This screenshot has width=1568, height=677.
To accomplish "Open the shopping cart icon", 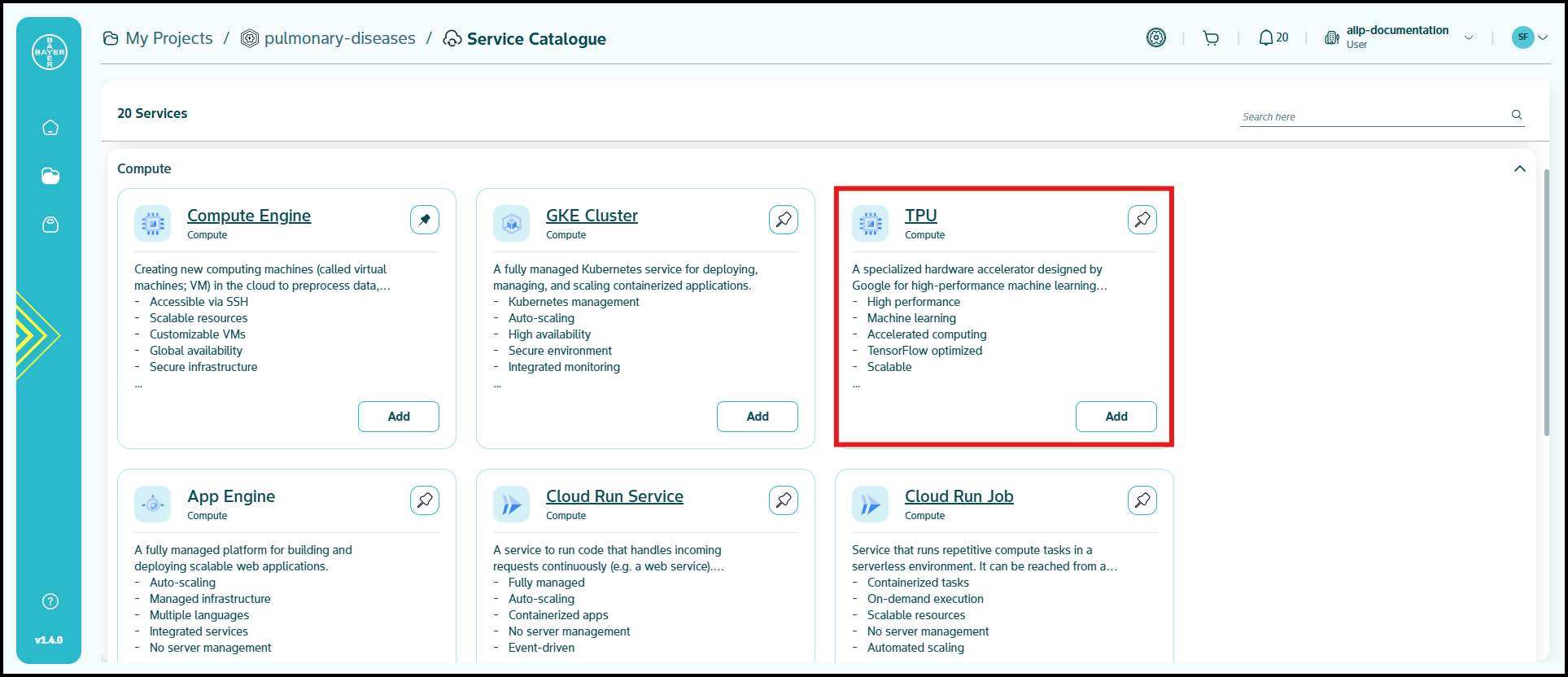I will (1211, 38).
